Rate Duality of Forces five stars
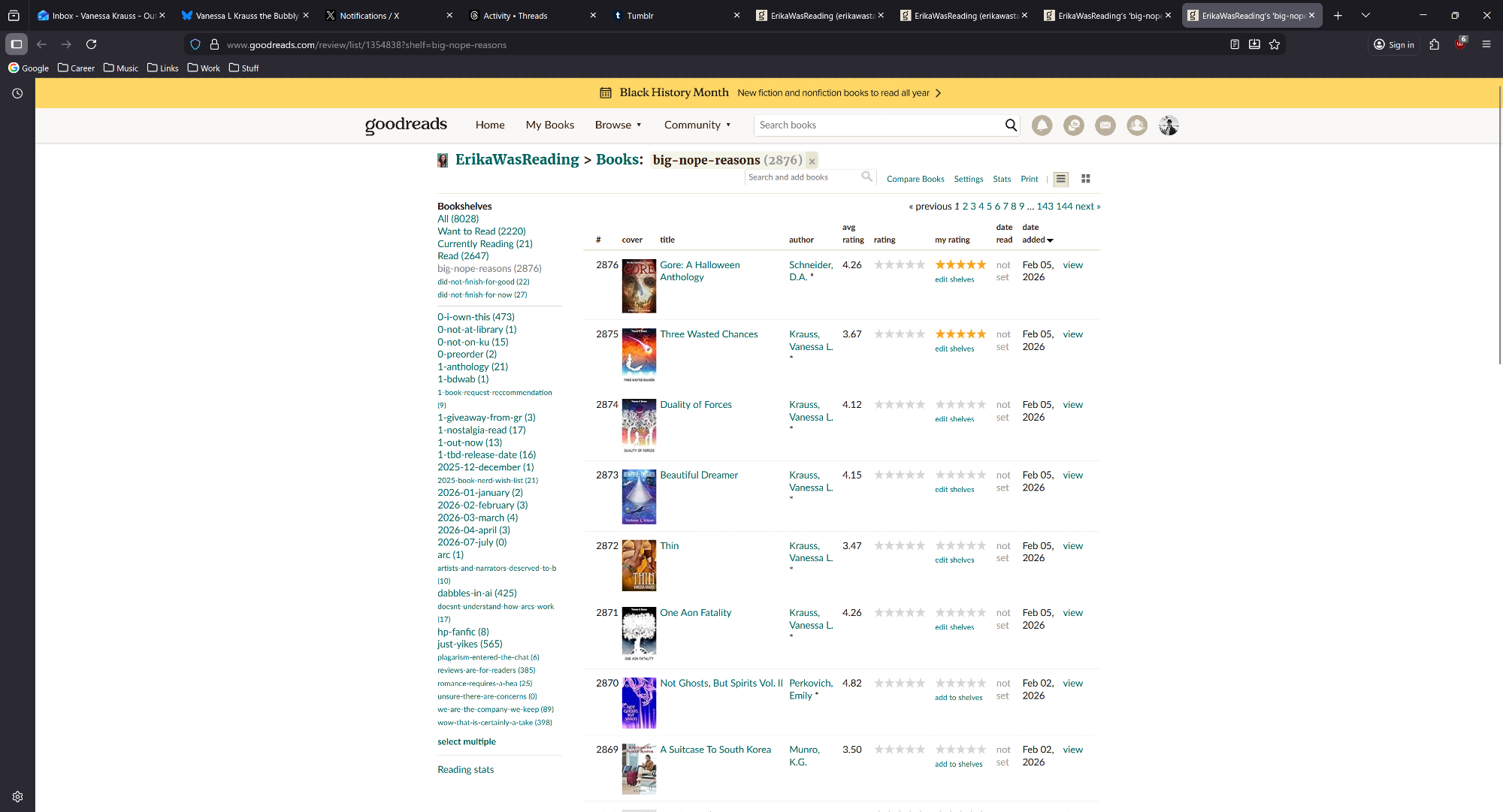The width and height of the screenshot is (1503, 812). pos(981,405)
